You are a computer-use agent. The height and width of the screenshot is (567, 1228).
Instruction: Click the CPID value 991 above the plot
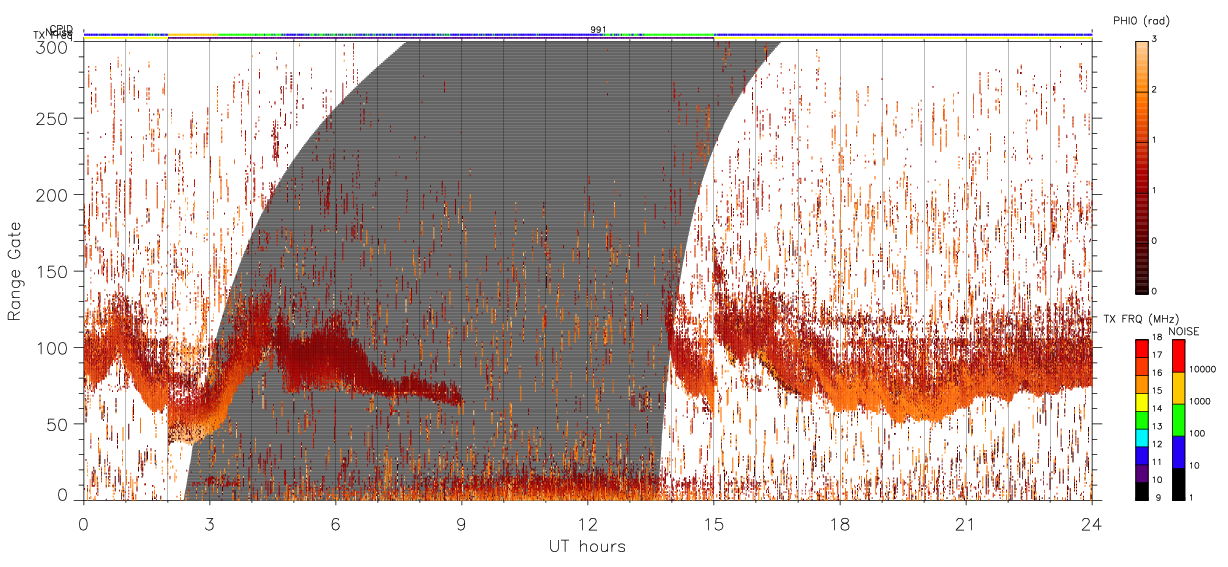(x=597, y=29)
